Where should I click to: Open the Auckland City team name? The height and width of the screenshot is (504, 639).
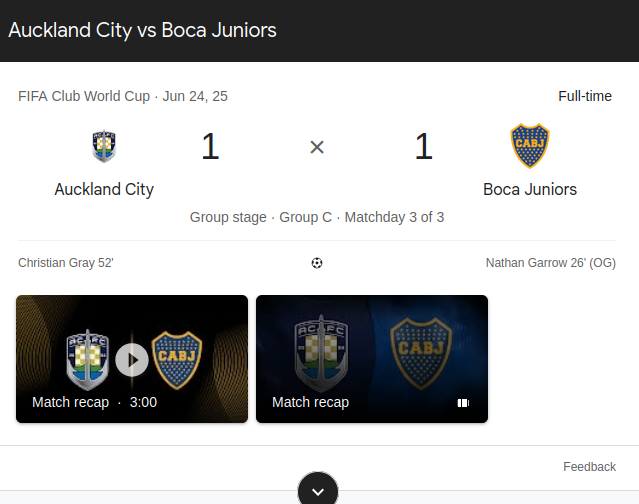[x=104, y=189]
